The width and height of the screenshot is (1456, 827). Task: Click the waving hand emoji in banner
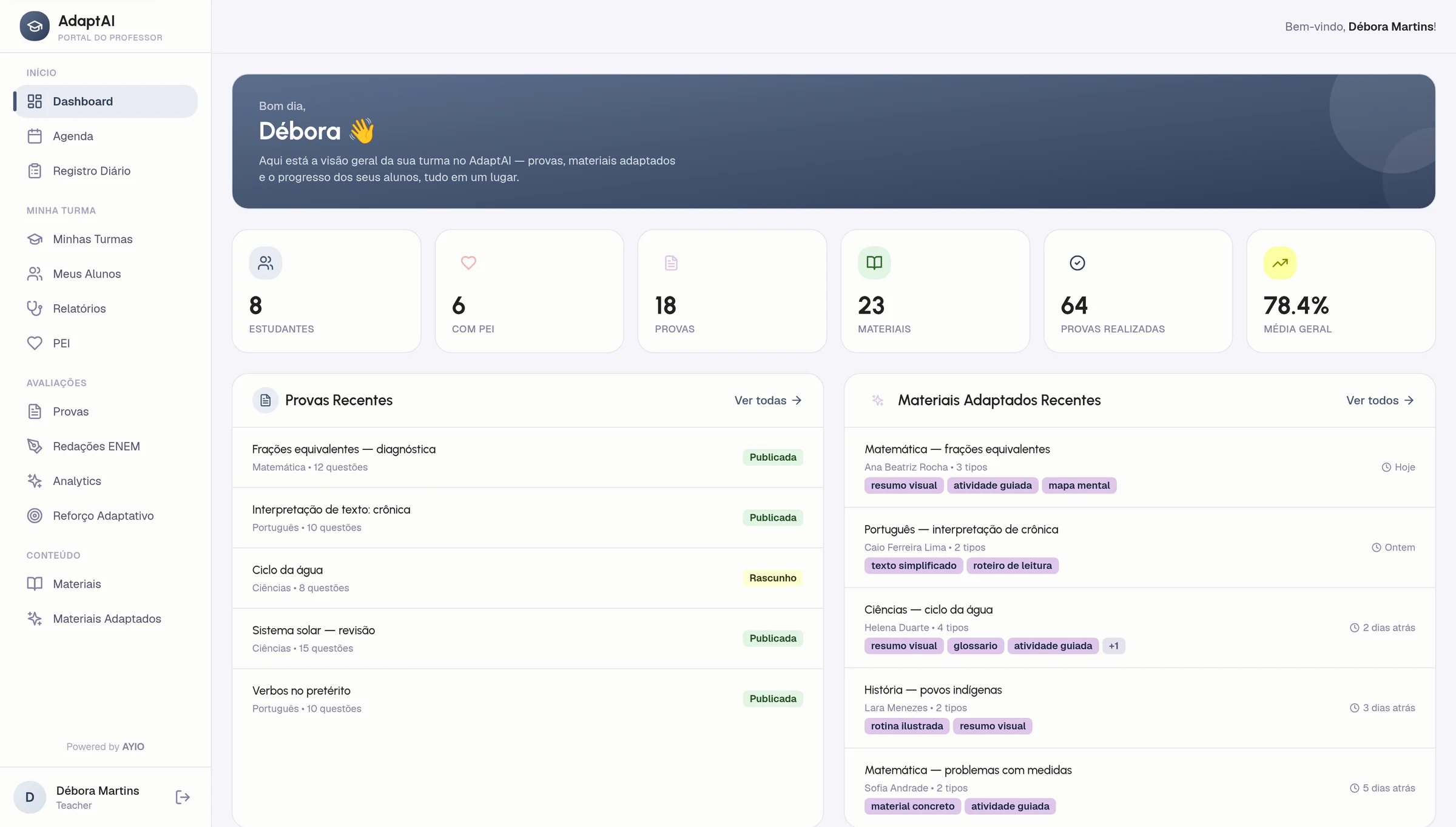coord(362,131)
